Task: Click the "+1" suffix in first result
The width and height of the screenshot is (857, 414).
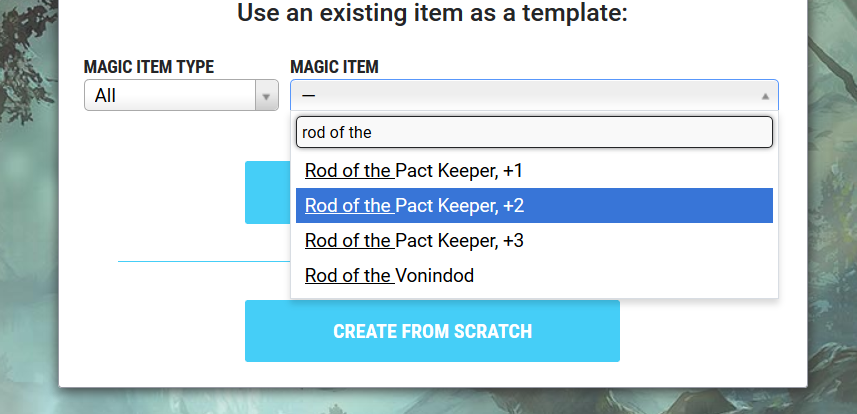Action: [x=513, y=171]
